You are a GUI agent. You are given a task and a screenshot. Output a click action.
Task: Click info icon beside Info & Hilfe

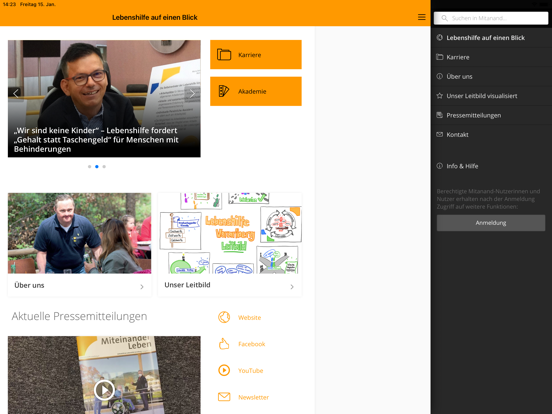pos(439,166)
